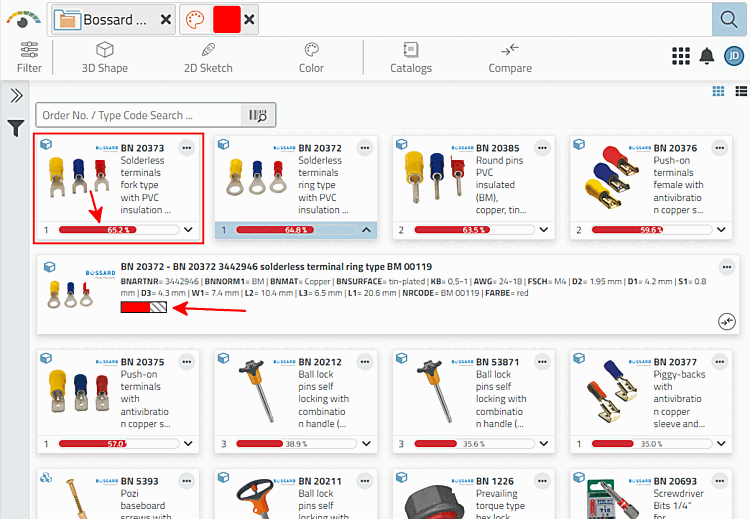Screen dimensions: 750x519
Task: Click the 38.9 % match bar
Action: [296, 444]
